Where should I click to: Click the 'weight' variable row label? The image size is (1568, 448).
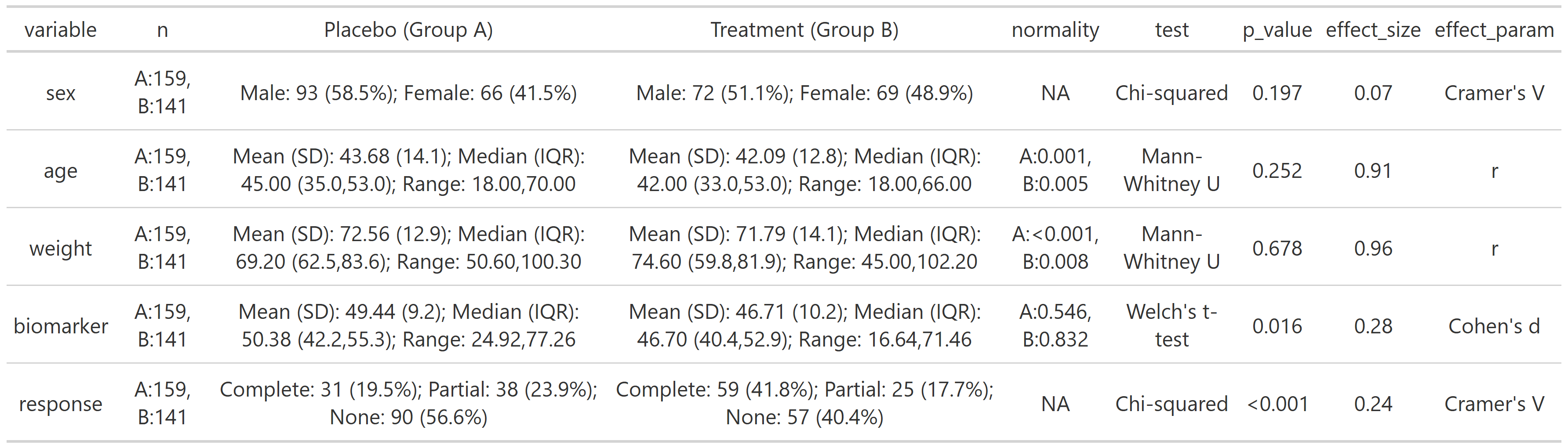point(60,249)
